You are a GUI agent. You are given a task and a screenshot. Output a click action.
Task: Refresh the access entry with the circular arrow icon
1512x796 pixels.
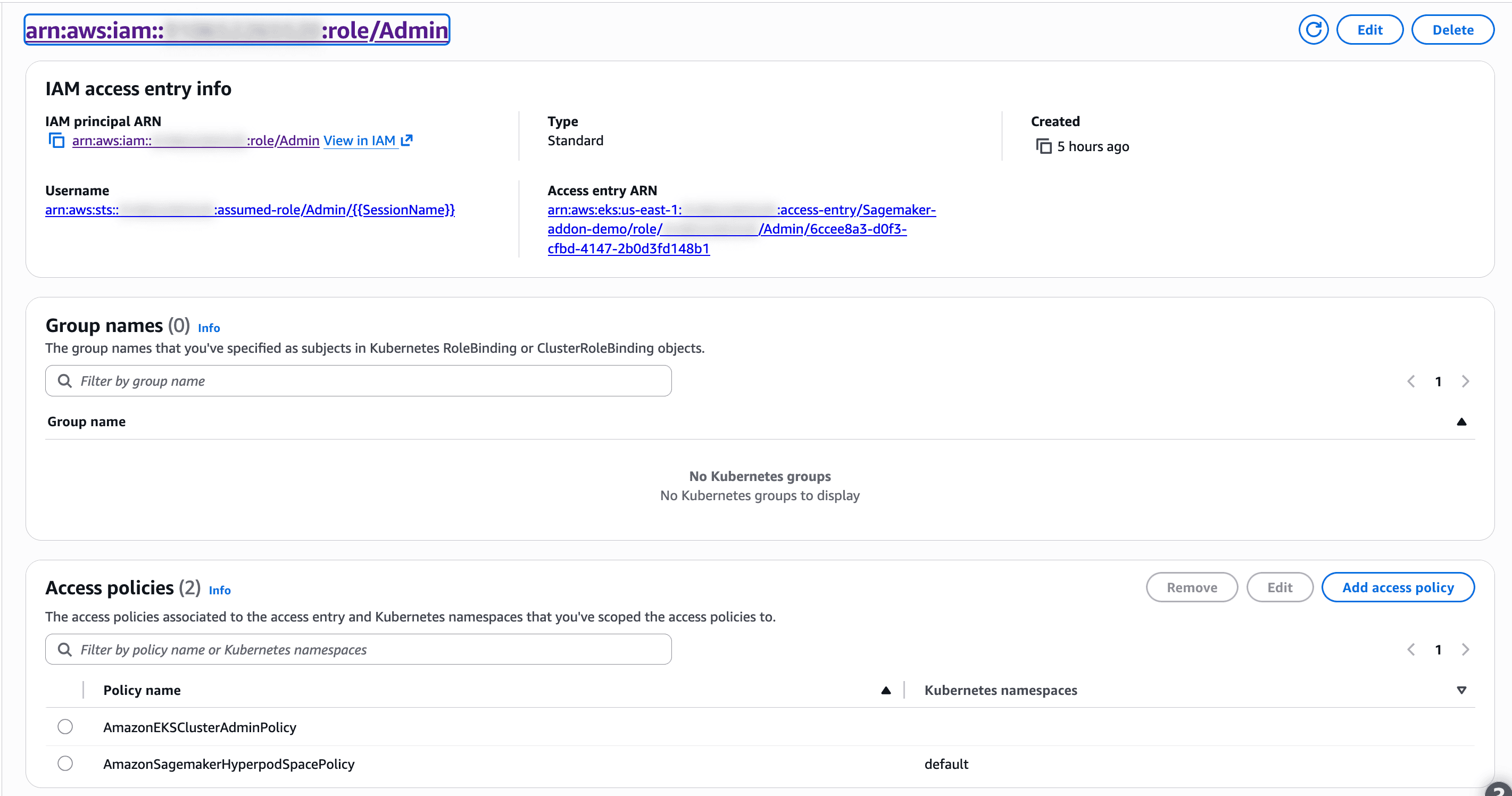tap(1313, 30)
